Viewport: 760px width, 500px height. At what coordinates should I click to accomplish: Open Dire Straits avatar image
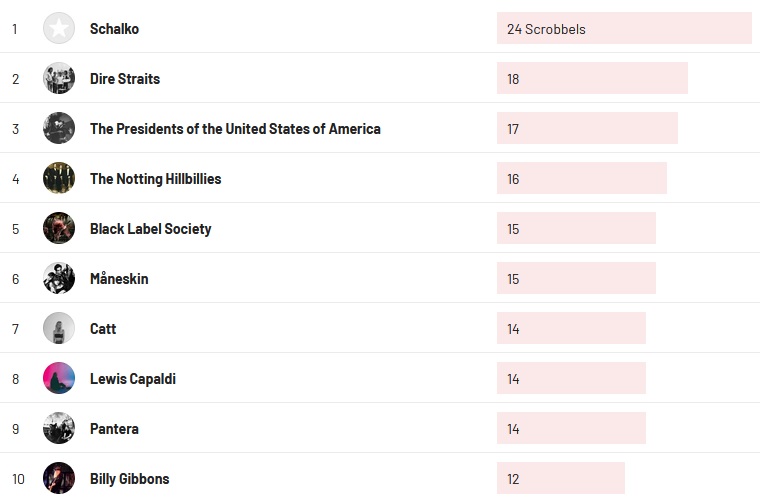59,78
